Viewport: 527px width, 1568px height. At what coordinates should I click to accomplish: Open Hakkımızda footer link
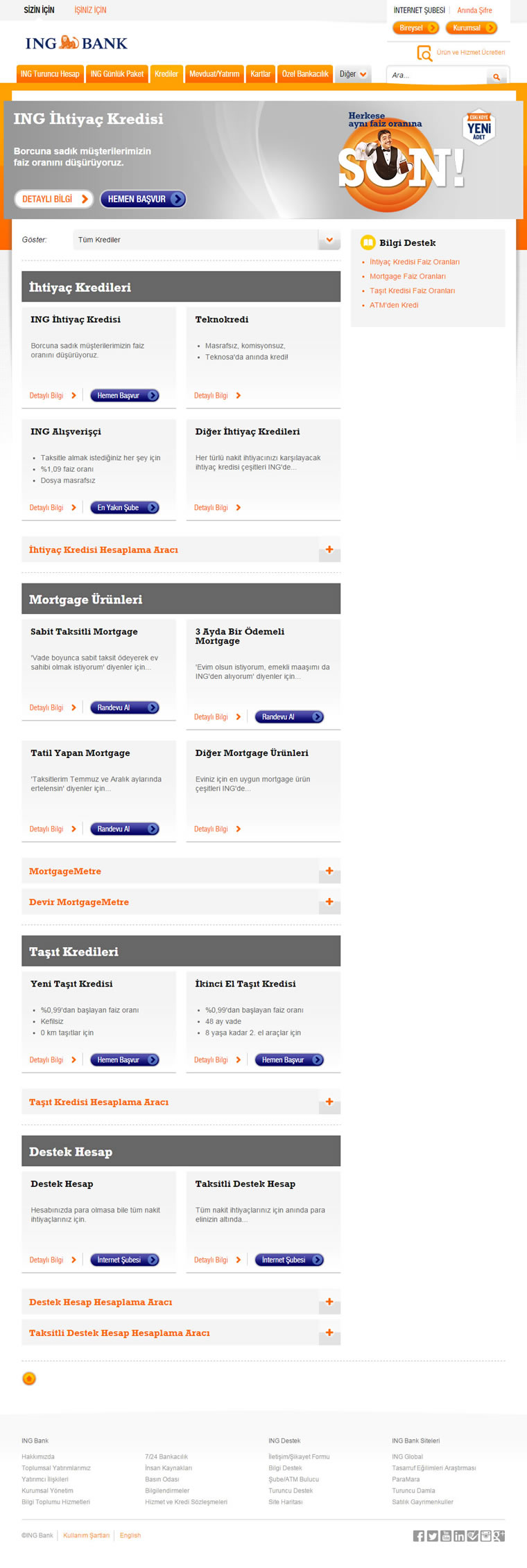(x=38, y=1456)
